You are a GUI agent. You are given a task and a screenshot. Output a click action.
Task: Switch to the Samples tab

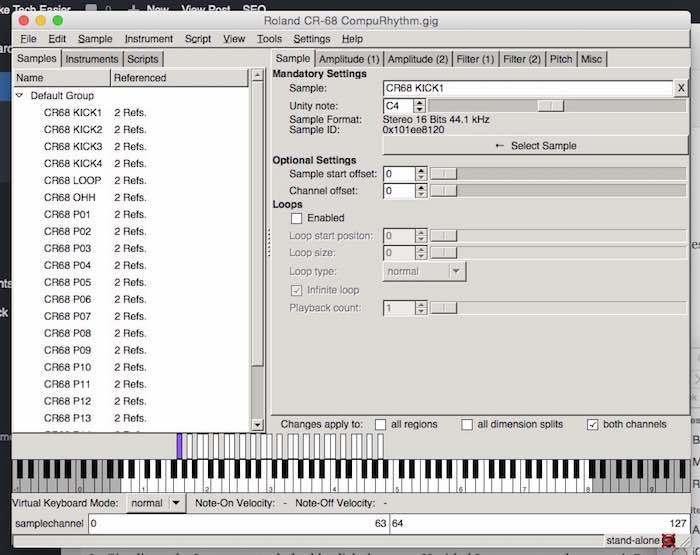point(37,58)
